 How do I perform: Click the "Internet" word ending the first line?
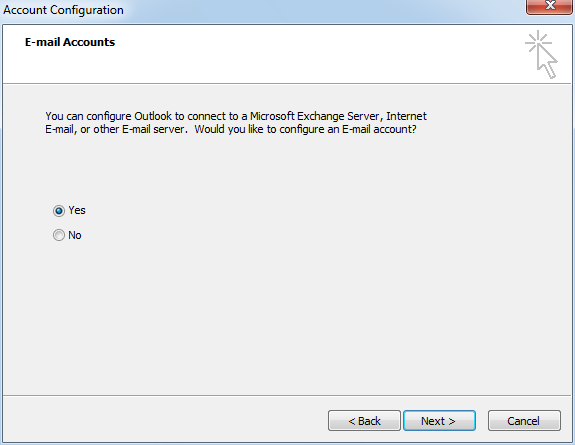click(x=406, y=116)
